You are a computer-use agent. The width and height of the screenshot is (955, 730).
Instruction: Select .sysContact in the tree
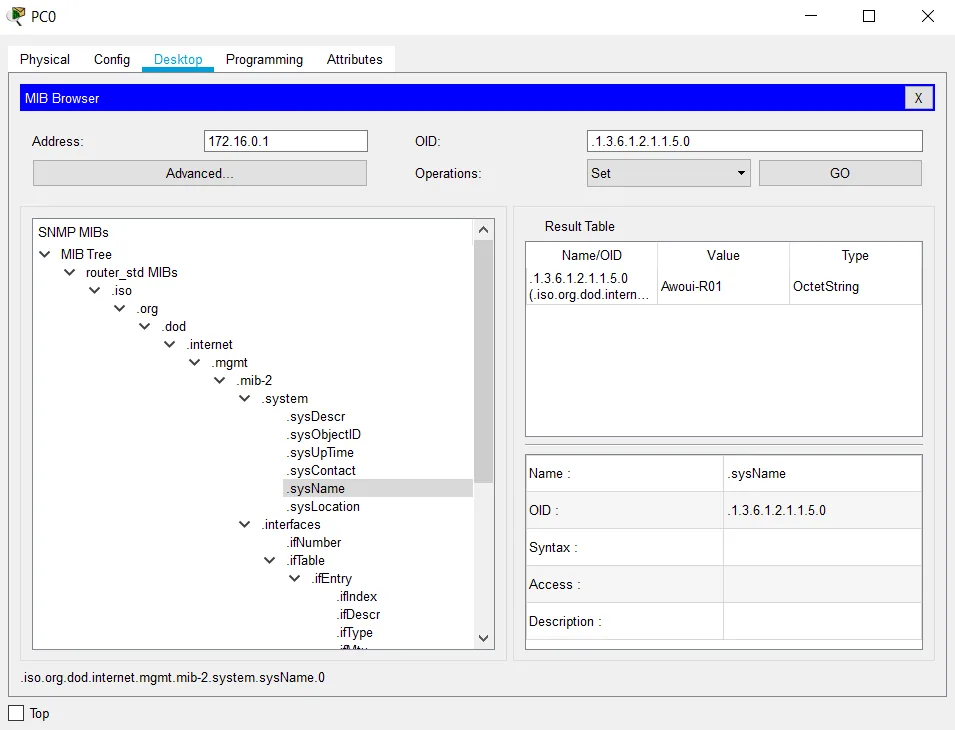321,471
